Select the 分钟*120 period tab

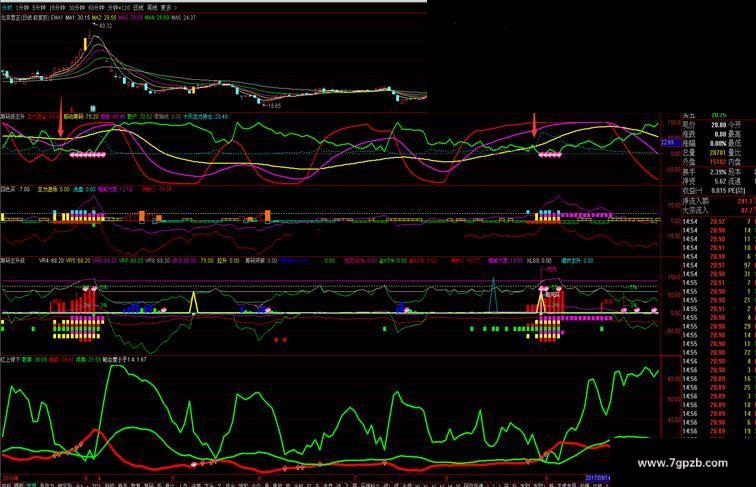pyautogui.click(x=119, y=8)
